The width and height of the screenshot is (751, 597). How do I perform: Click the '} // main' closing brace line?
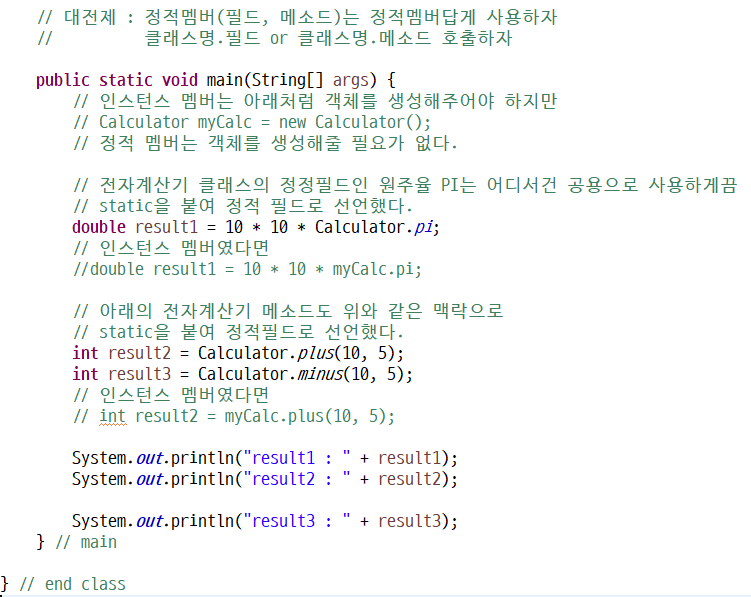[77, 542]
